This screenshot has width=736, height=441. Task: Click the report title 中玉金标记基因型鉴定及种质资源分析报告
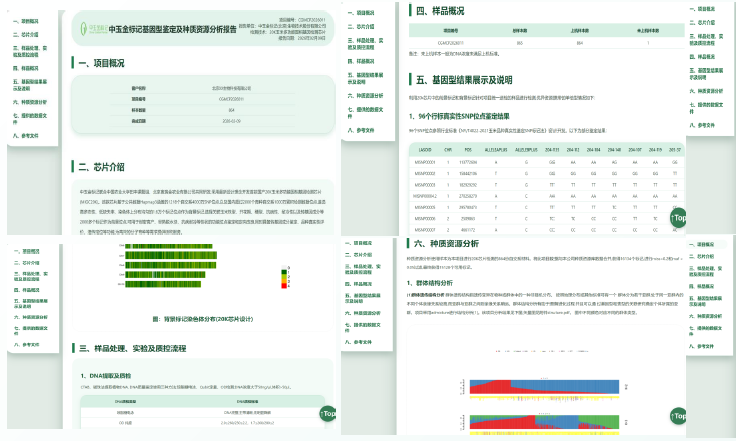click(x=173, y=29)
